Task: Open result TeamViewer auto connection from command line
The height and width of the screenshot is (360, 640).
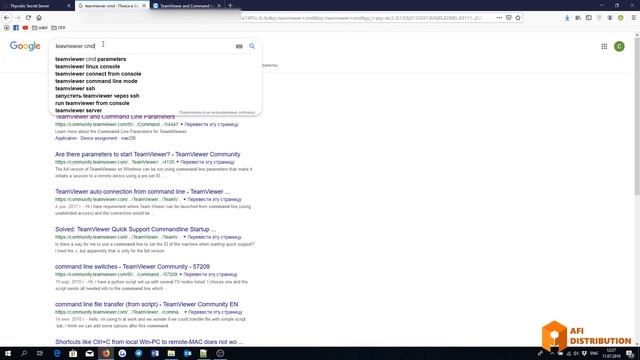Action: (x=142, y=191)
